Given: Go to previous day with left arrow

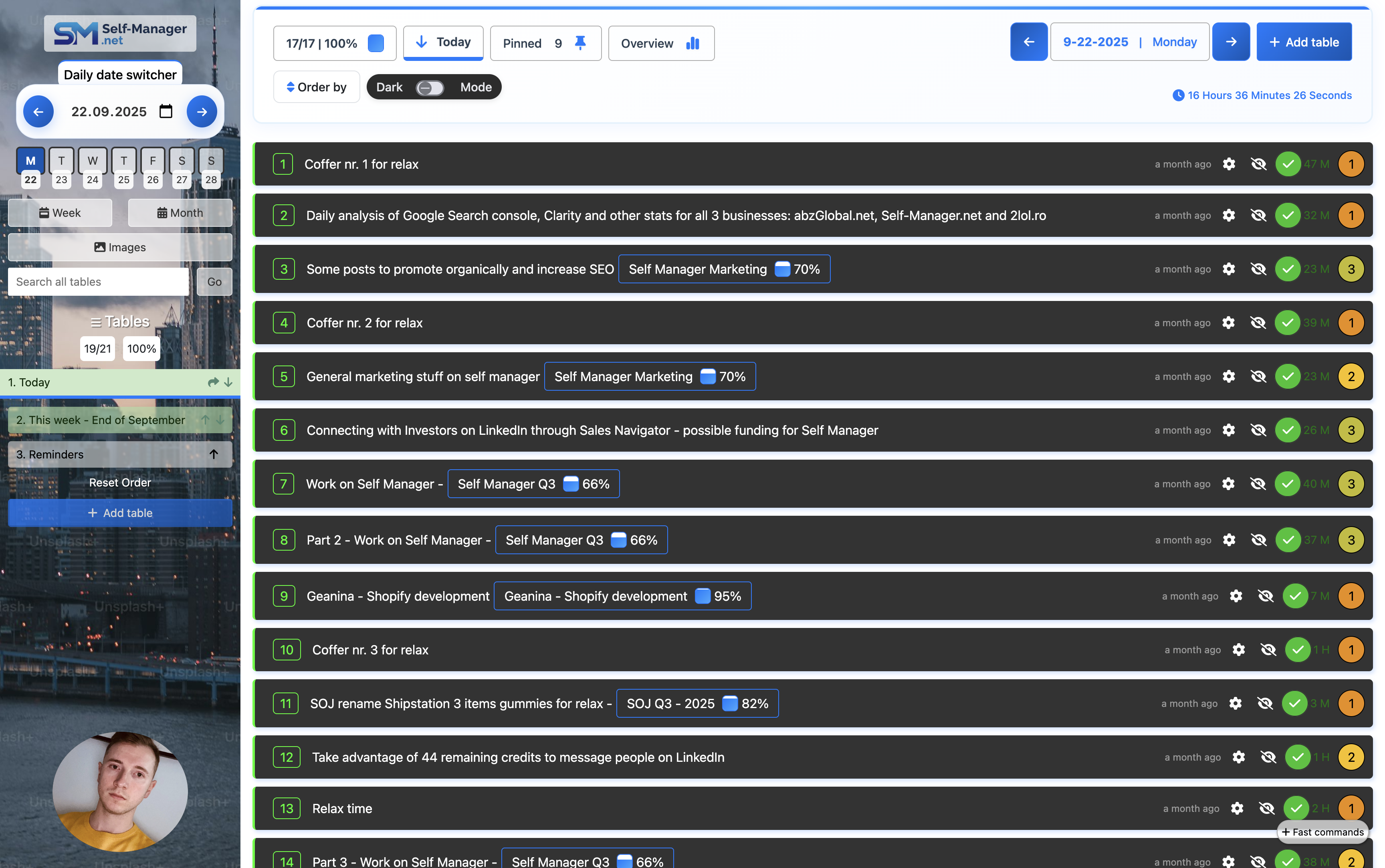Looking at the screenshot, I should (38, 111).
